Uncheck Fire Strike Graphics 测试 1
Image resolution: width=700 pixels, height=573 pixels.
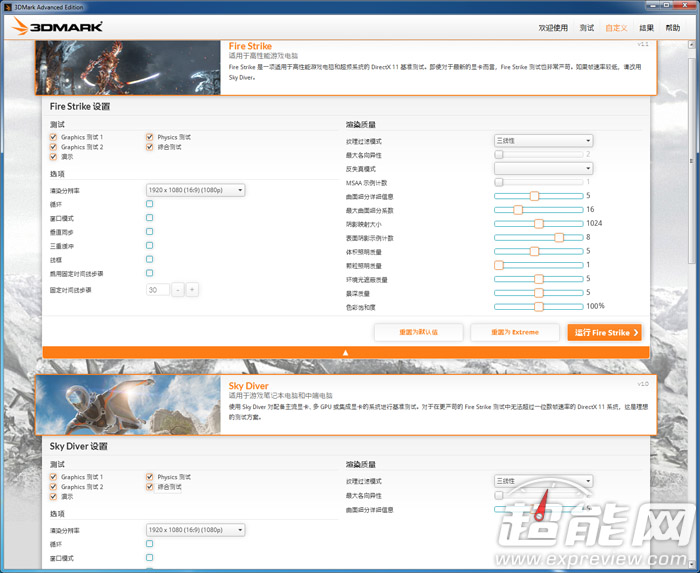(53, 137)
